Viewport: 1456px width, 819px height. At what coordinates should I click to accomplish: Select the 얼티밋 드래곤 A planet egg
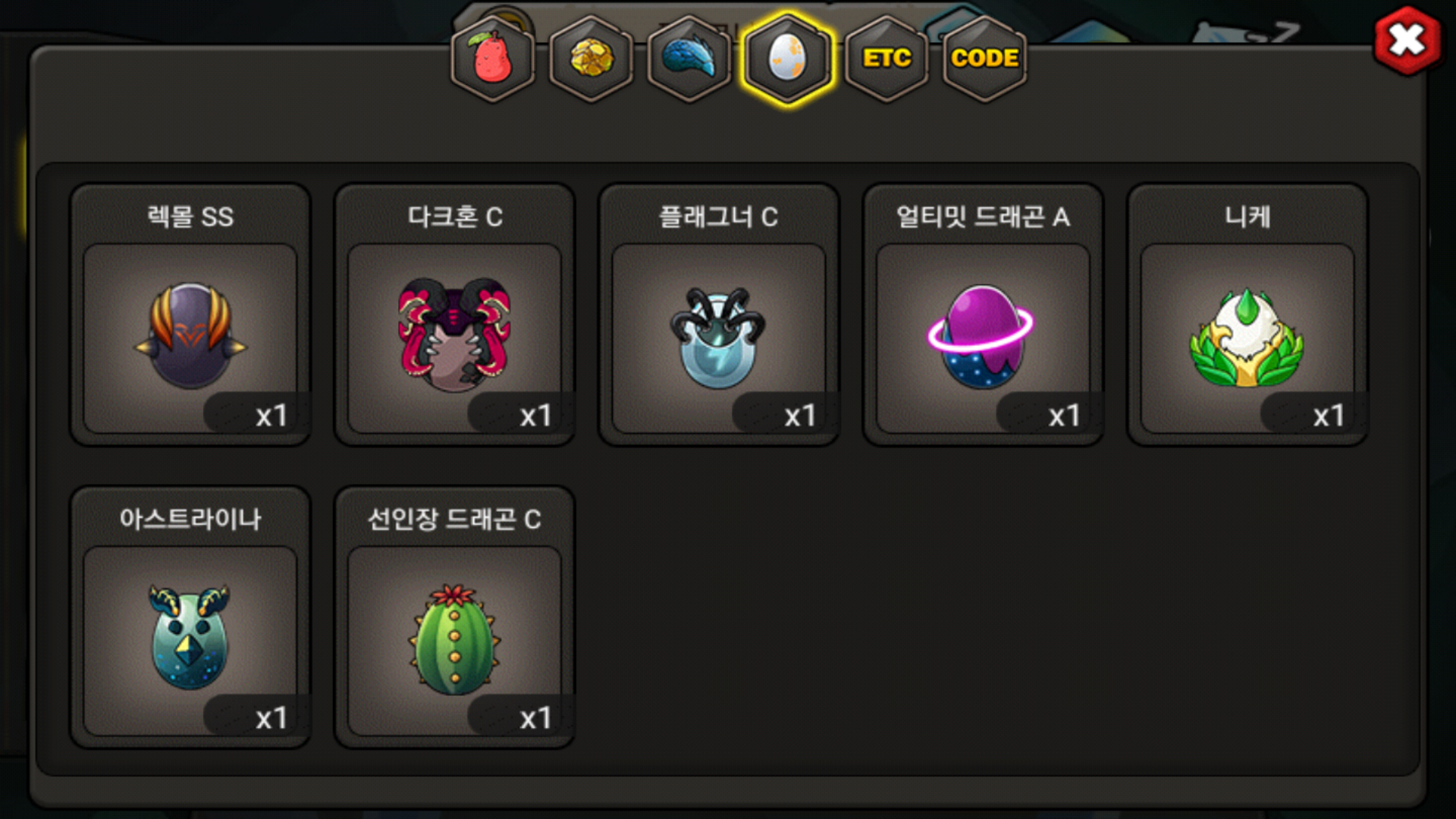click(981, 336)
